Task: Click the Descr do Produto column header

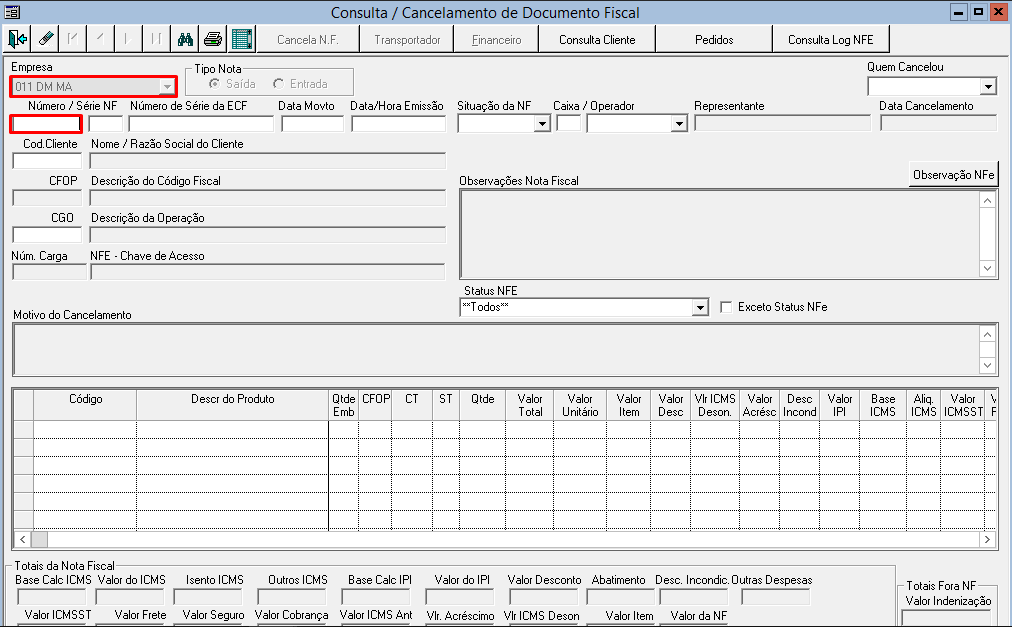Action: point(232,406)
